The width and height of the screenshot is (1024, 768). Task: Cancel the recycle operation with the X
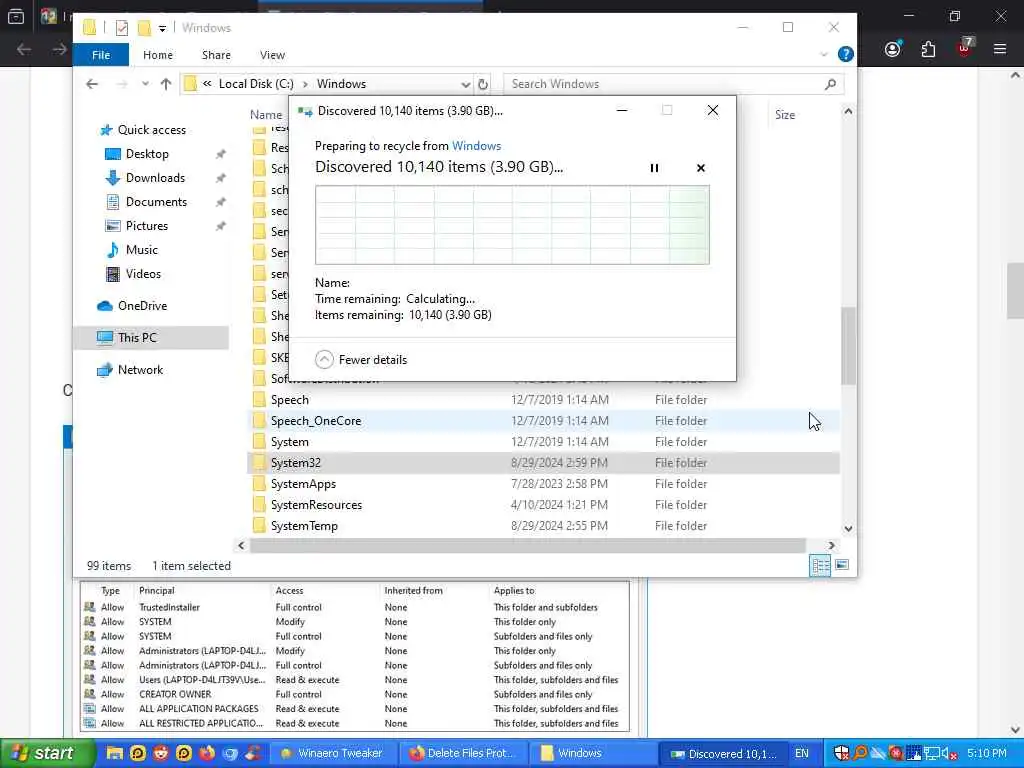(701, 168)
